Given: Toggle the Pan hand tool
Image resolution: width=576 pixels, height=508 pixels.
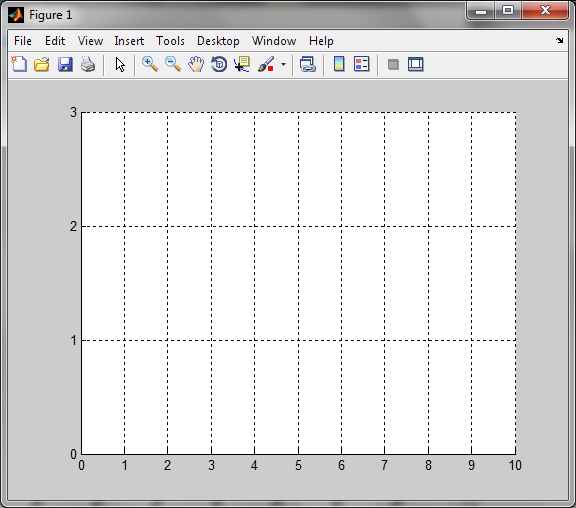Looking at the screenshot, I should pos(196,64).
